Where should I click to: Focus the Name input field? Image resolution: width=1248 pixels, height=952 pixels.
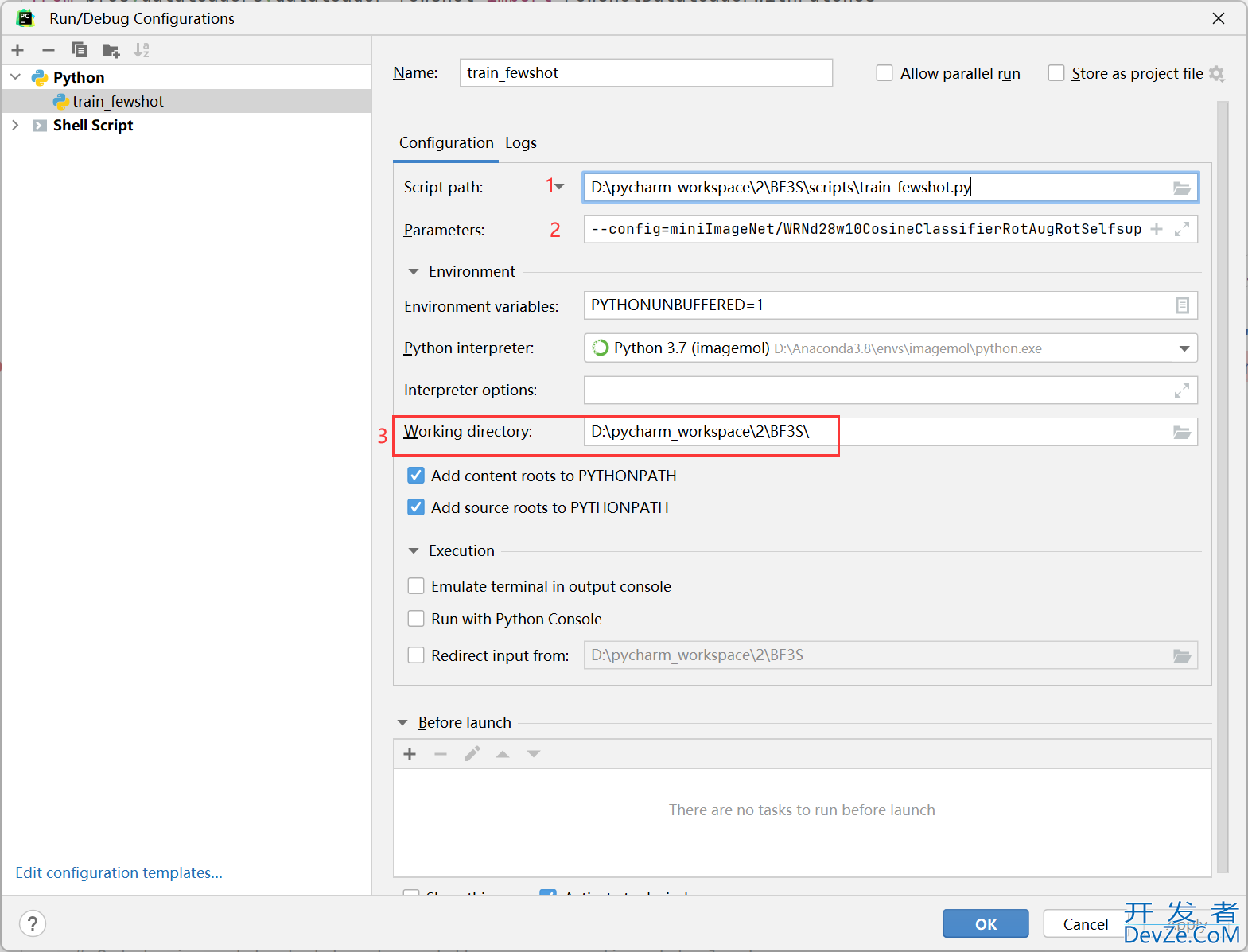[646, 72]
